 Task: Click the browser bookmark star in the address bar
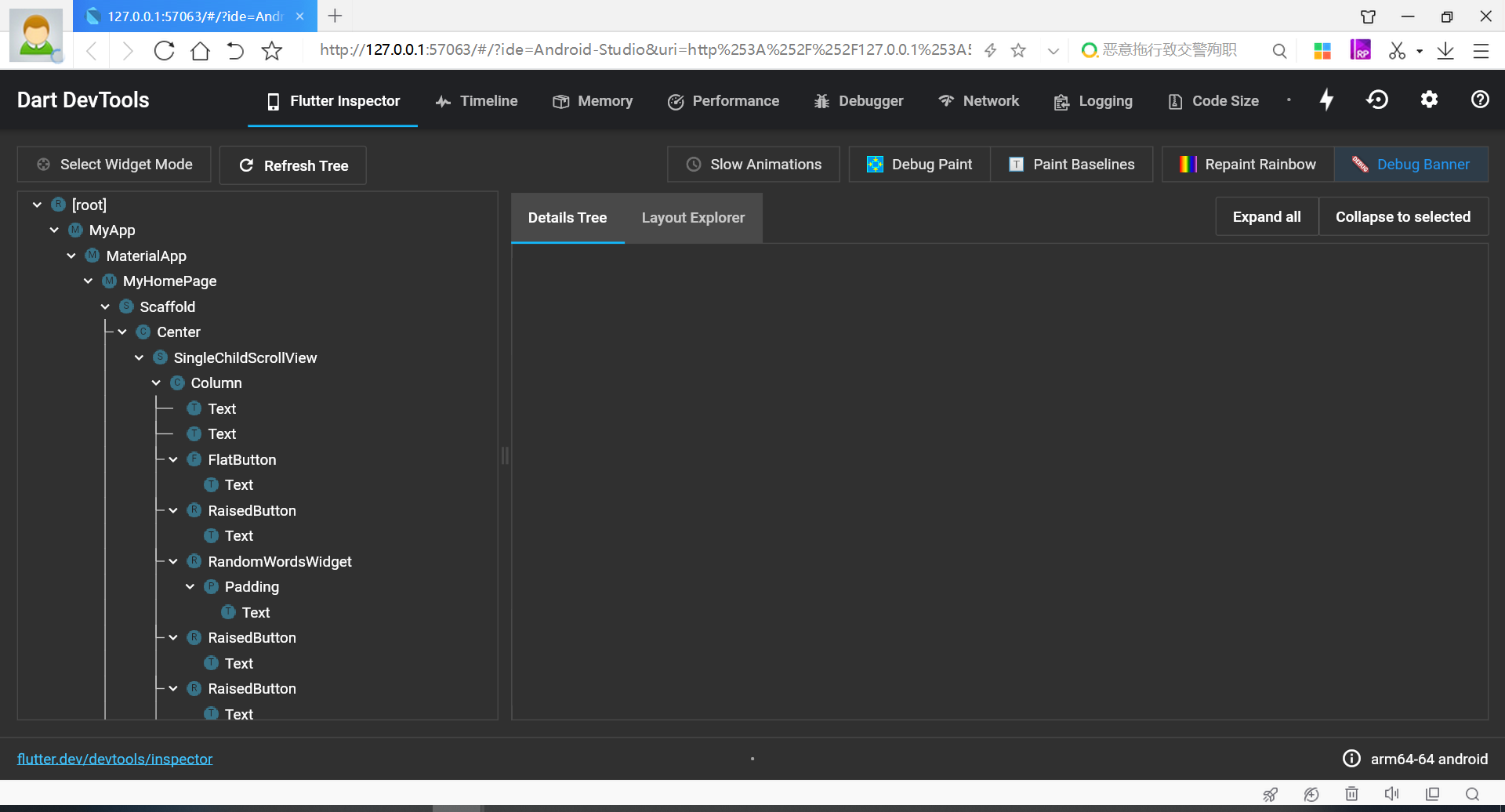point(1018,50)
